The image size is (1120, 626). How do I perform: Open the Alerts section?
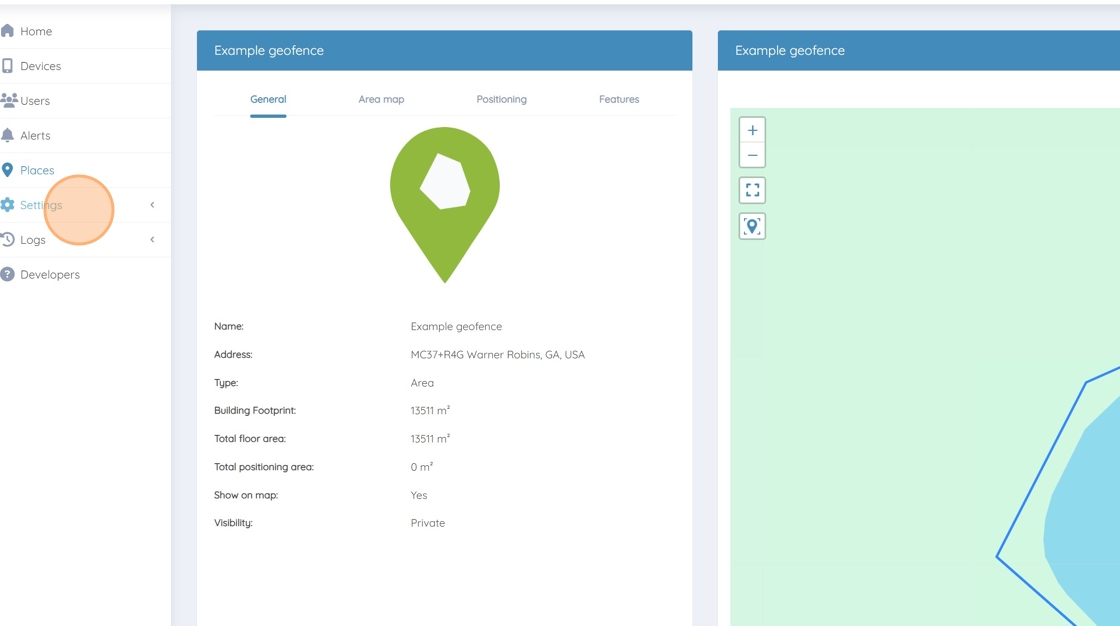(x=35, y=136)
